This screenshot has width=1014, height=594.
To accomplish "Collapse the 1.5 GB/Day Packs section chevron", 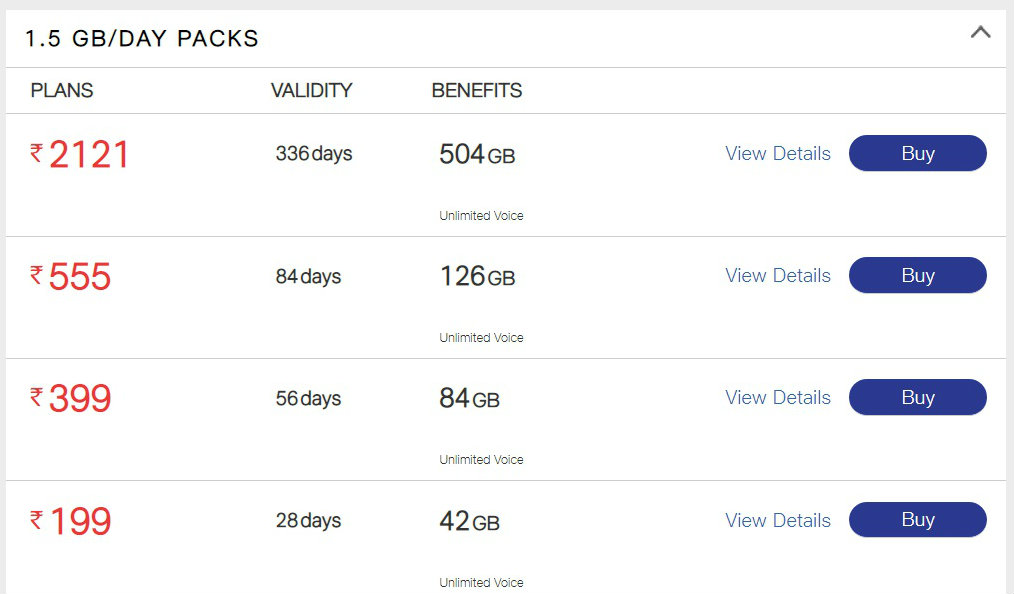I will pos(980,32).
